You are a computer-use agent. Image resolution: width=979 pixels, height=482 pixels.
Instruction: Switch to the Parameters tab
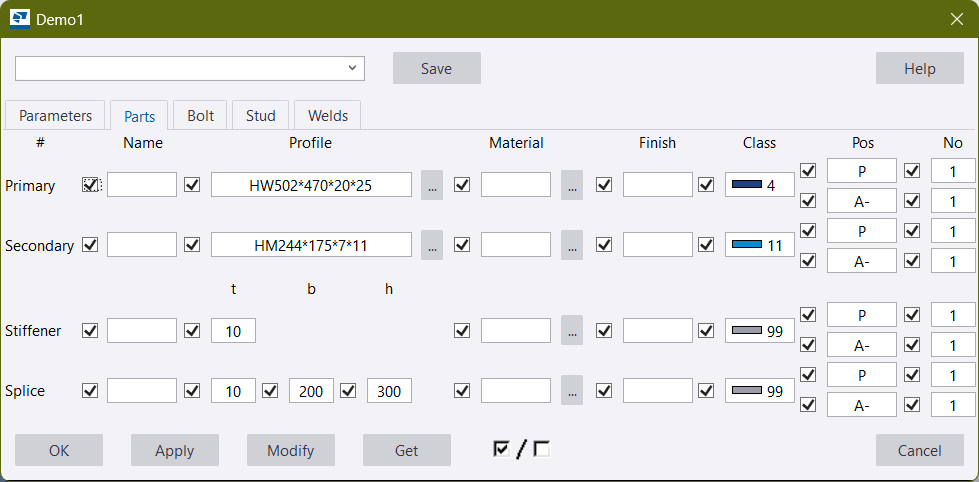pyautogui.click(x=56, y=116)
